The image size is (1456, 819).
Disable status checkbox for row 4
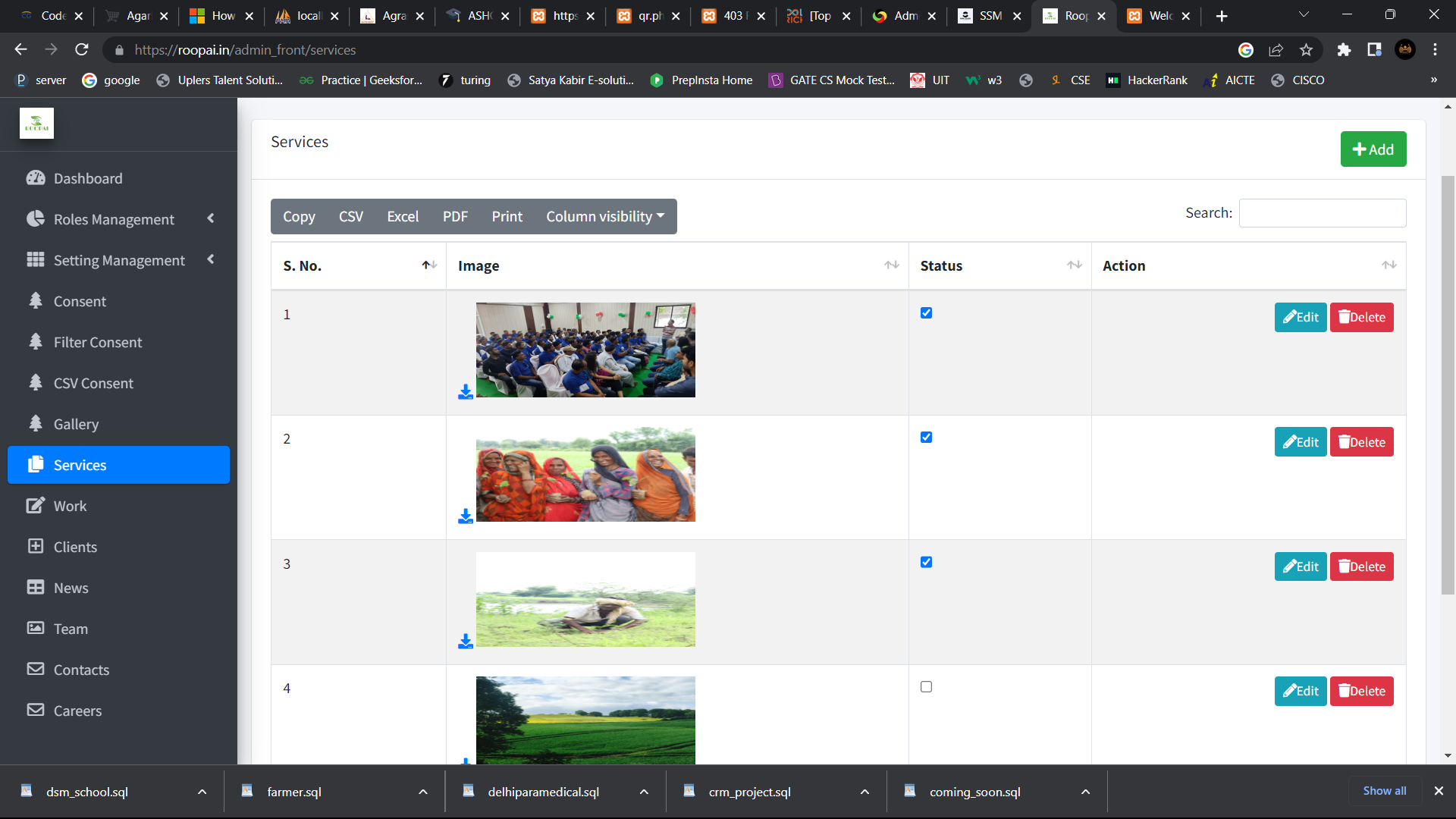click(x=926, y=687)
